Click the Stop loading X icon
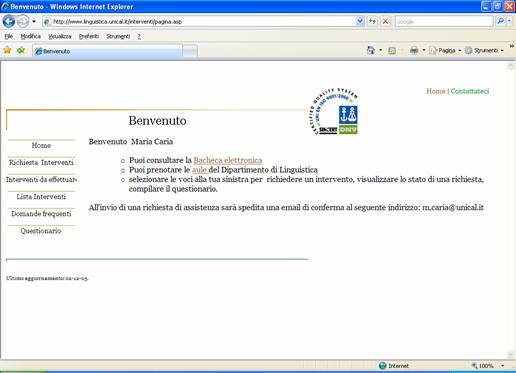 pos(385,22)
